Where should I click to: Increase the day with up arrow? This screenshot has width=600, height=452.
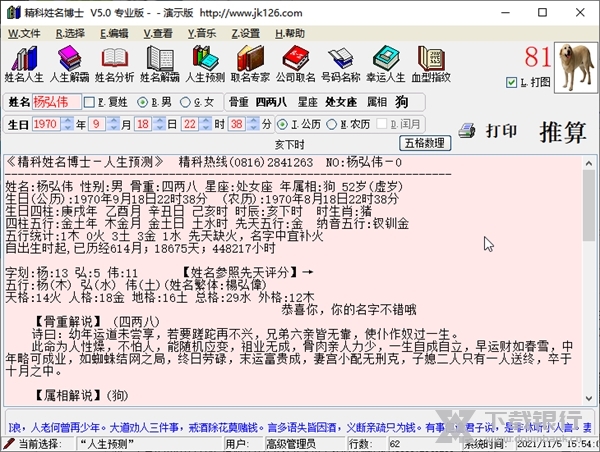click(x=160, y=121)
